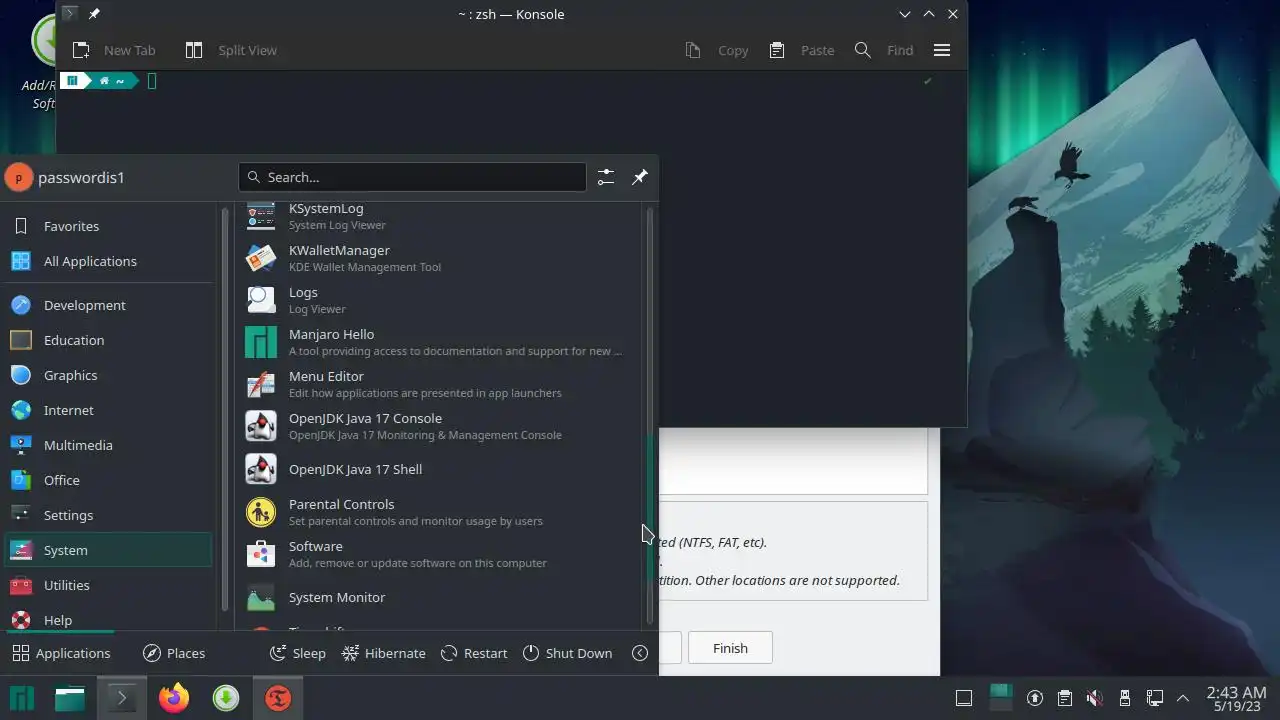Click Copy in Konsole toolbar
Screen dimensions: 1280x720
pyautogui.click(x=717, y=50)
